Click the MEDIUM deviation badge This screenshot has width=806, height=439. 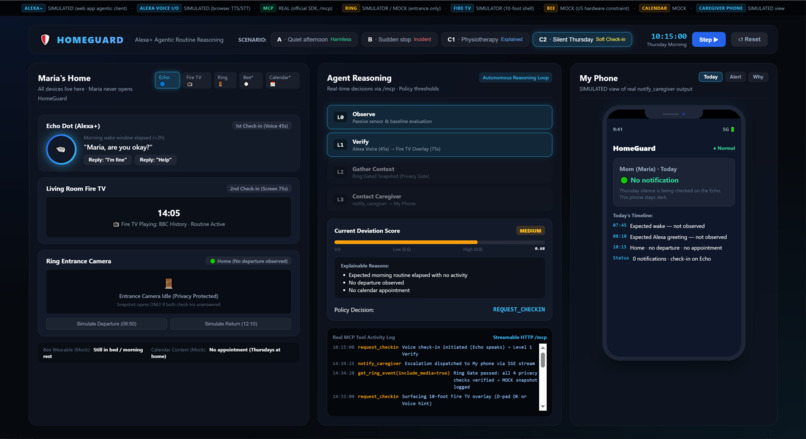click(530, 231)
